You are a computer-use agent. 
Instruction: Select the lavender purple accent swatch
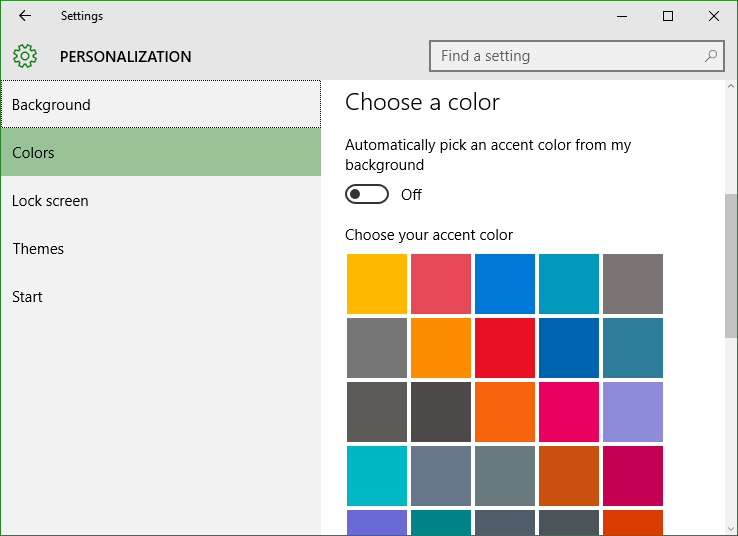(633, 412)
